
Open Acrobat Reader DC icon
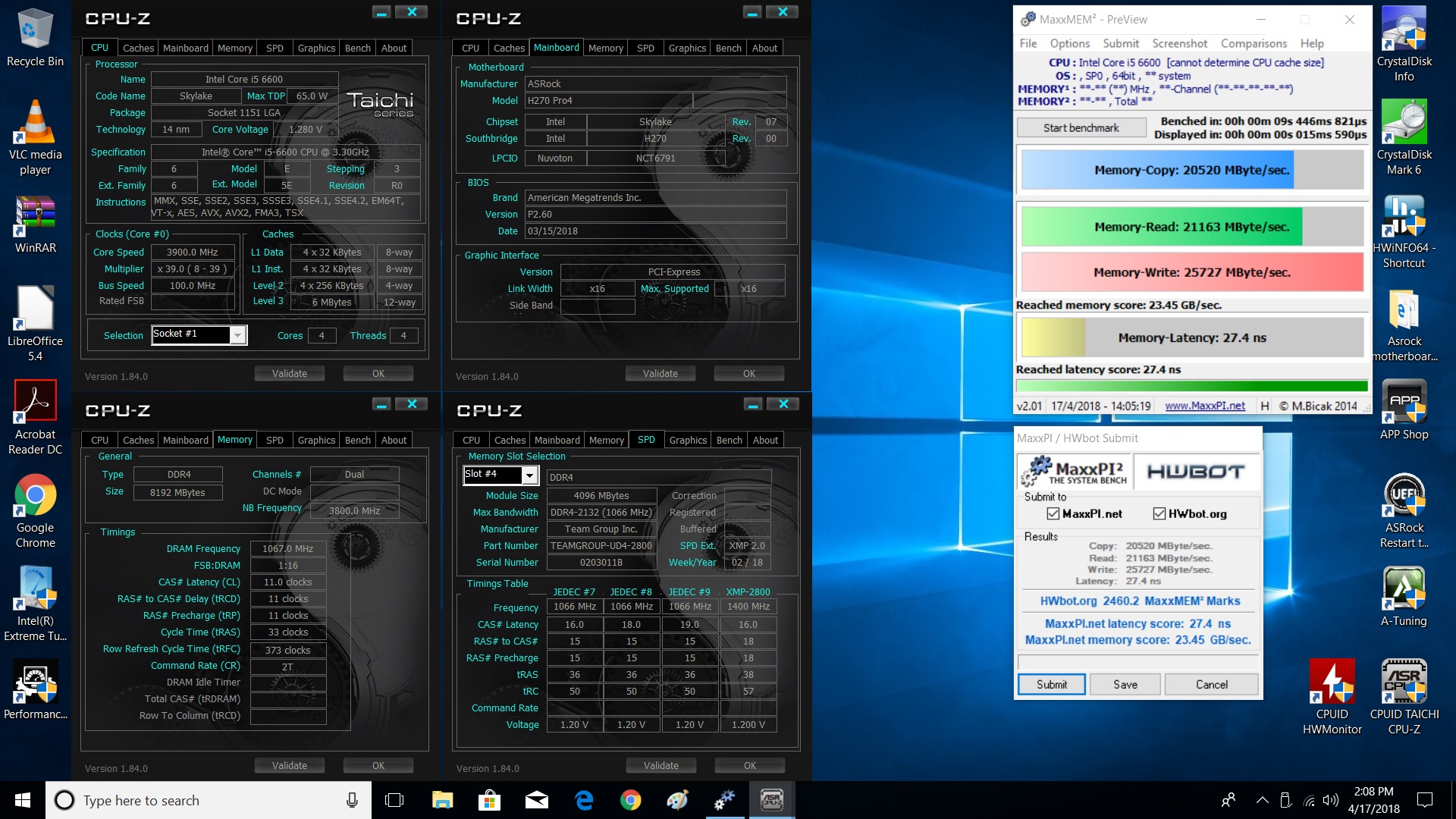coord(35,417)
